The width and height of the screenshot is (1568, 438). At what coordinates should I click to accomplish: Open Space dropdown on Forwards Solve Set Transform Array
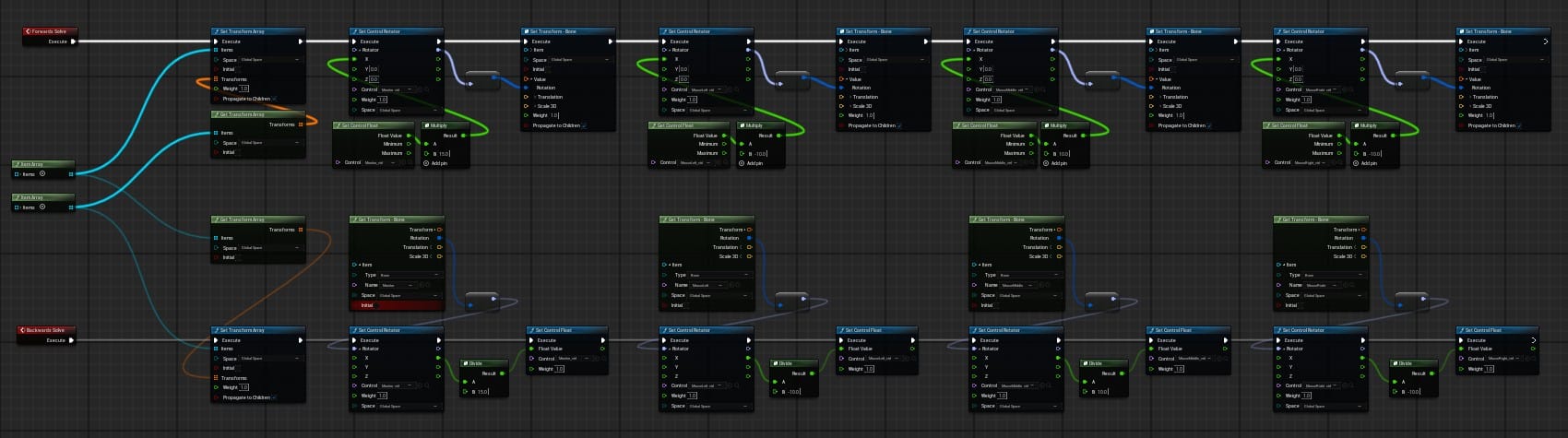click(269, 60)
